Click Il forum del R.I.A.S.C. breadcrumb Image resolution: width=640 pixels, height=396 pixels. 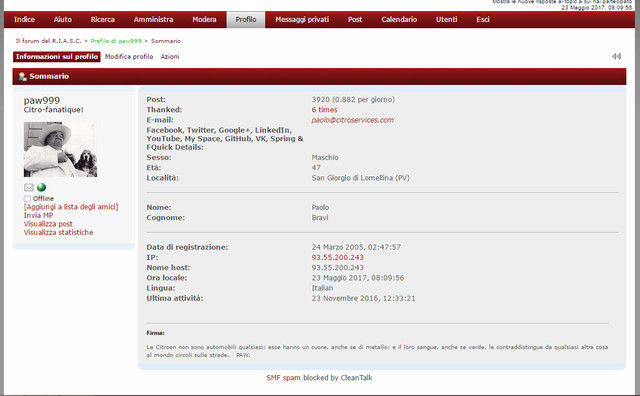48,41
